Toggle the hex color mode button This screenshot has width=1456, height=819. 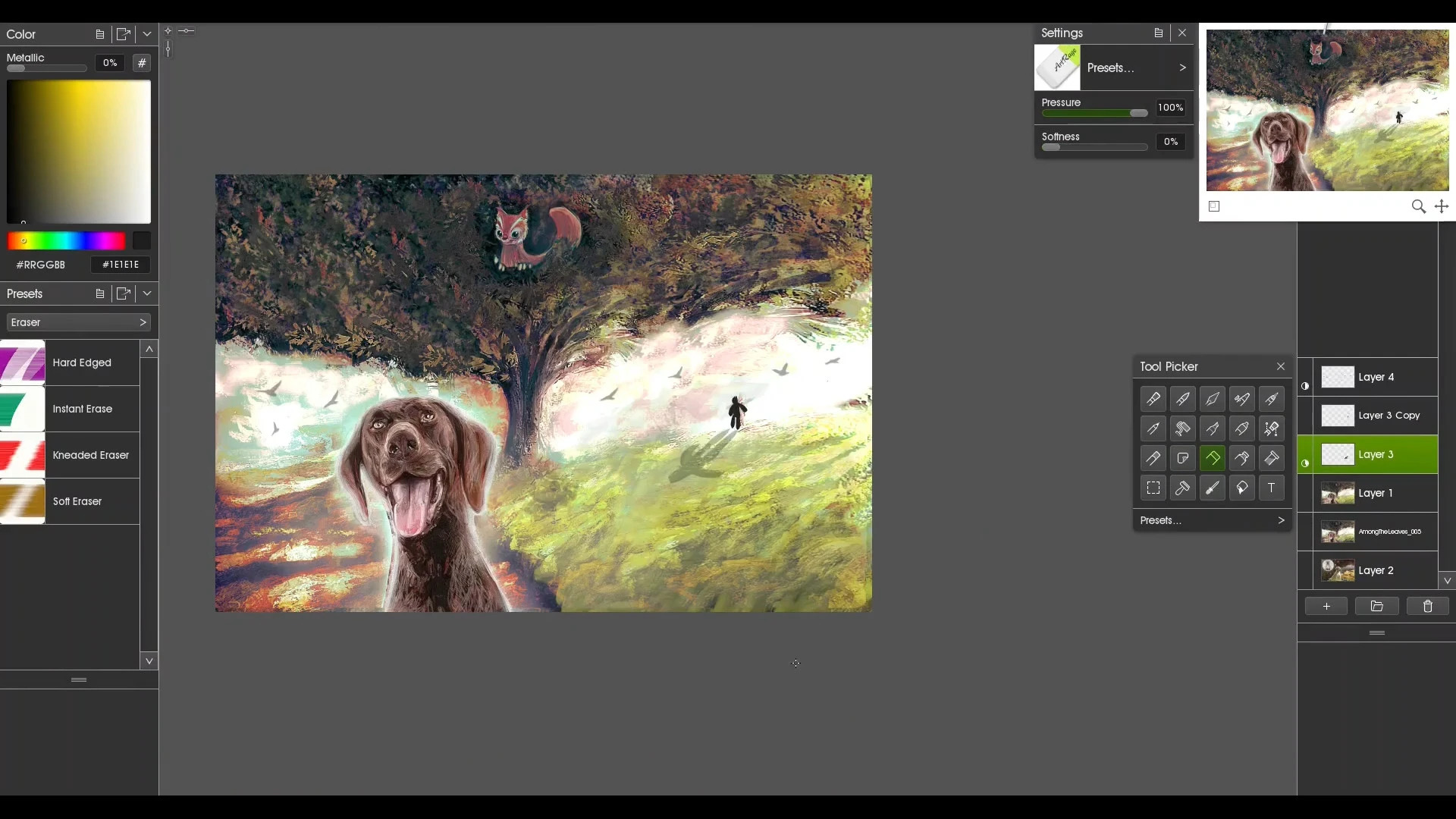(x=142, y=63)
